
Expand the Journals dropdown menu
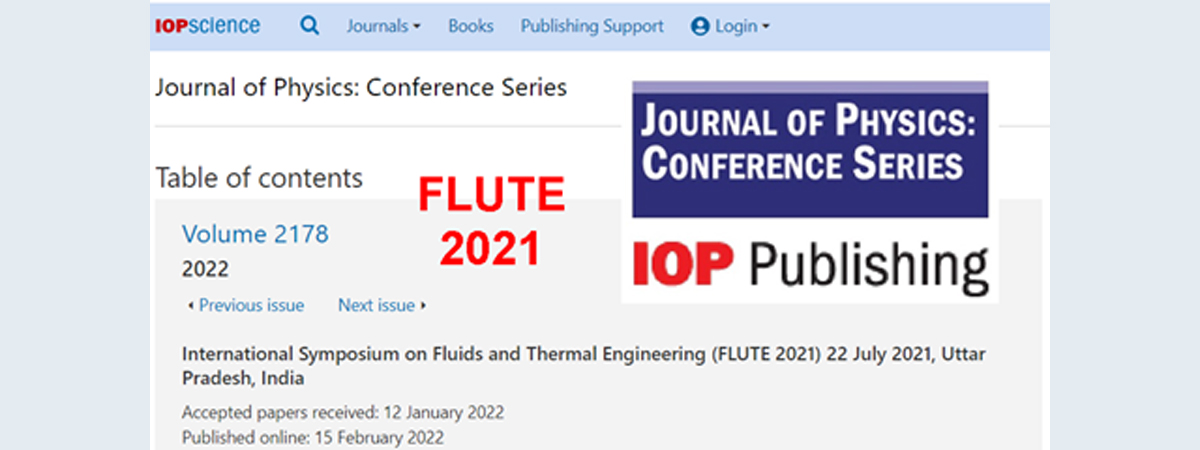coord(384,27)
